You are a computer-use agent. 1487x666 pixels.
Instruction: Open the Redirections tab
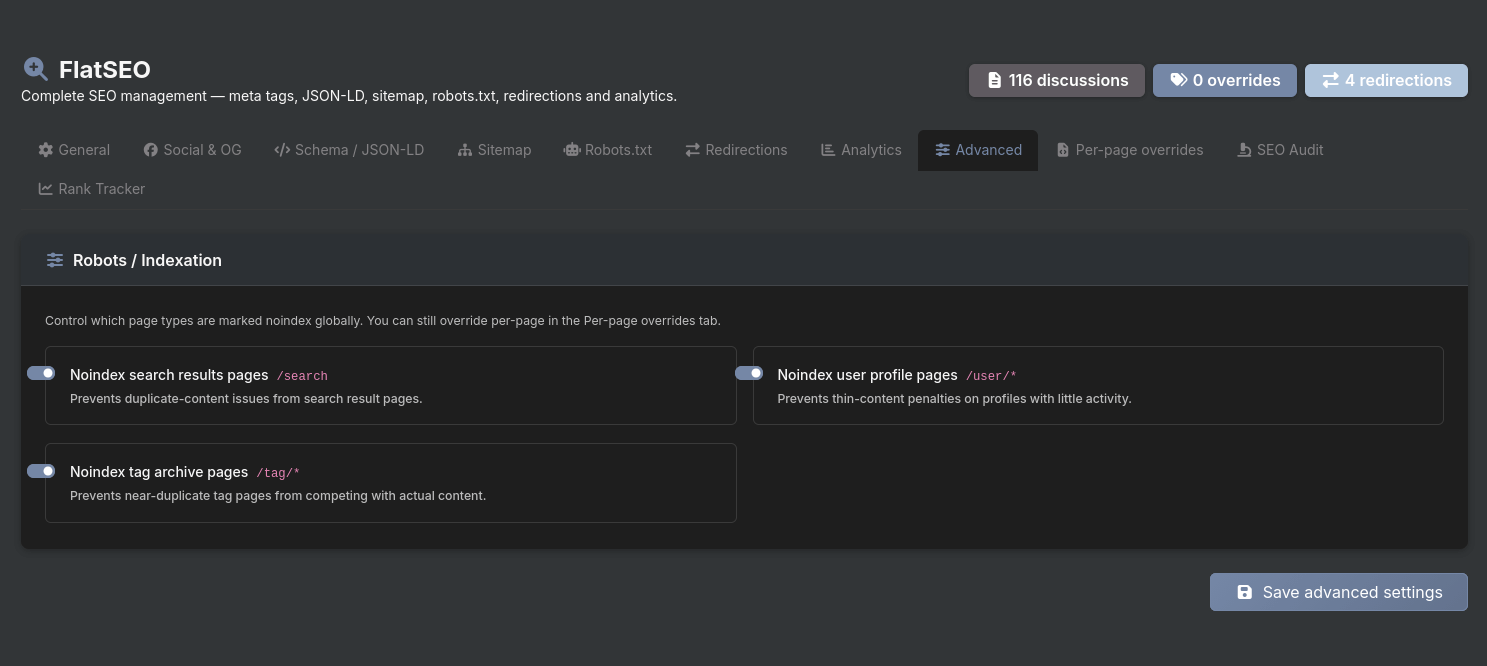(x=736, y=150)
